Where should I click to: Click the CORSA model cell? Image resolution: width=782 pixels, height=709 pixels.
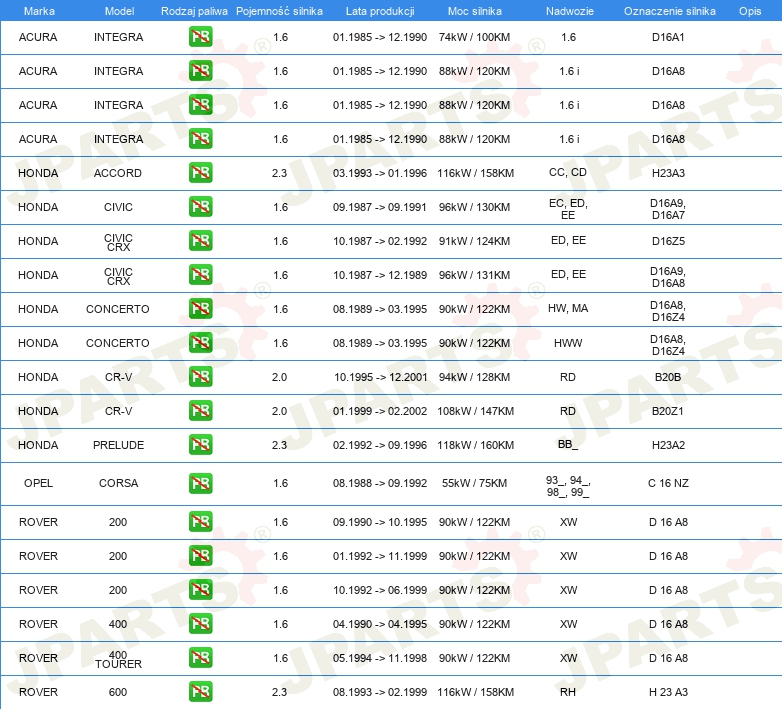click(118, 483)
